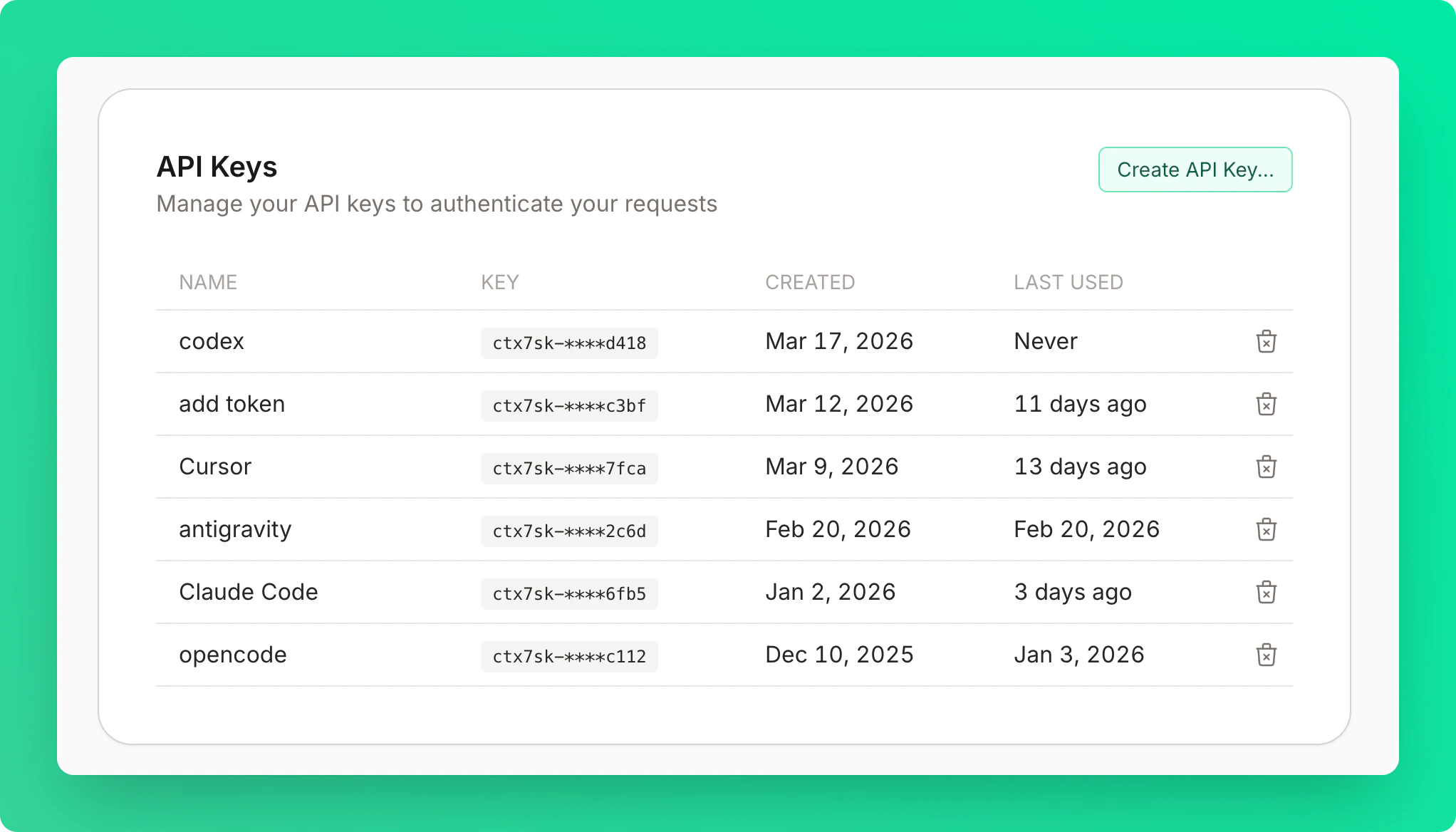Viewport: 1456px width, 832px height.
Task: Delete the Claude Code API key
Action: [1266, 592]
